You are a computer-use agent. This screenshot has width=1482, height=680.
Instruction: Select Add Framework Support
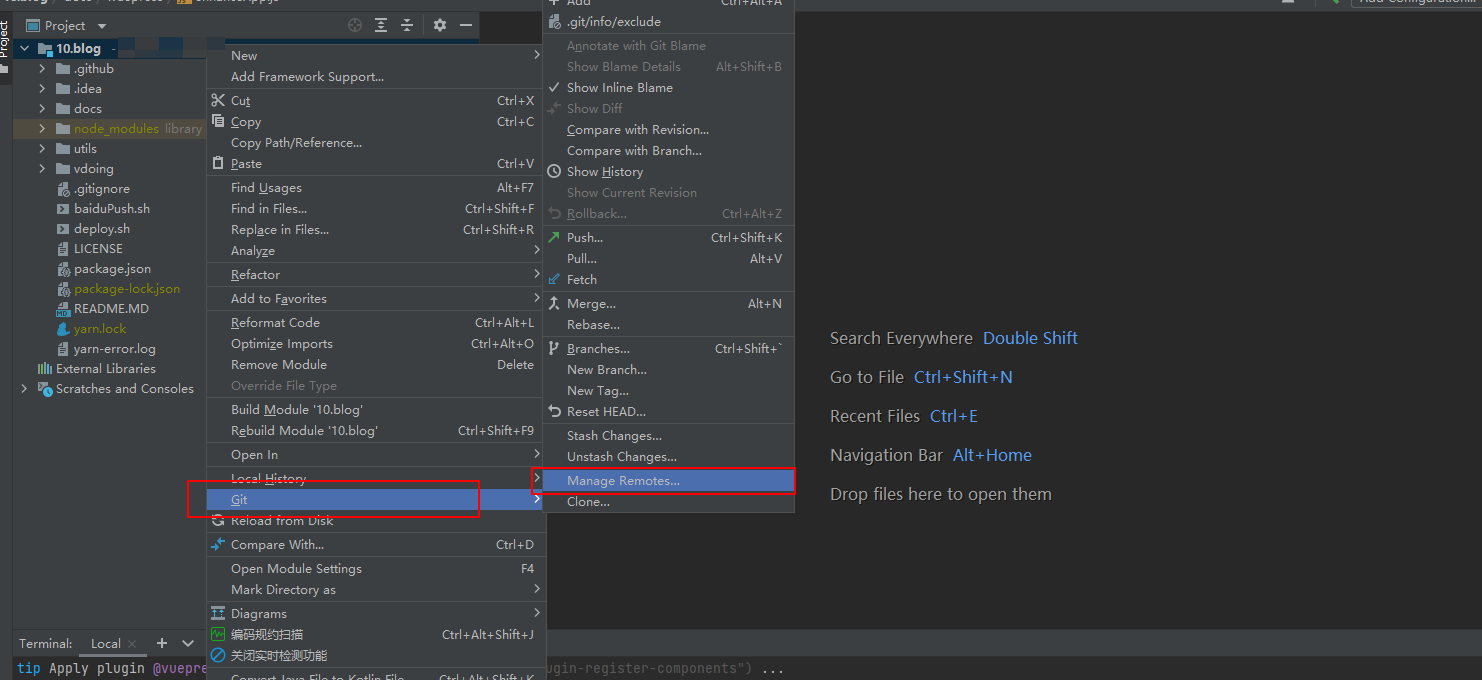pyautogui.click(x=375, y=76)
